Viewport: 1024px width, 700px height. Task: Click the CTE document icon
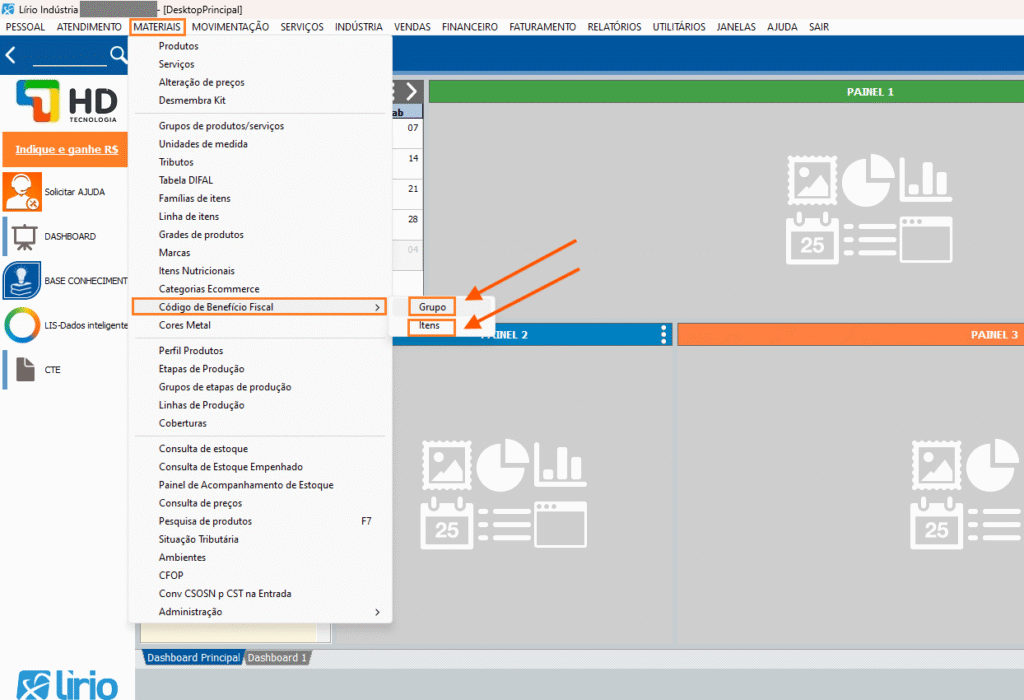tap(22, 369)
